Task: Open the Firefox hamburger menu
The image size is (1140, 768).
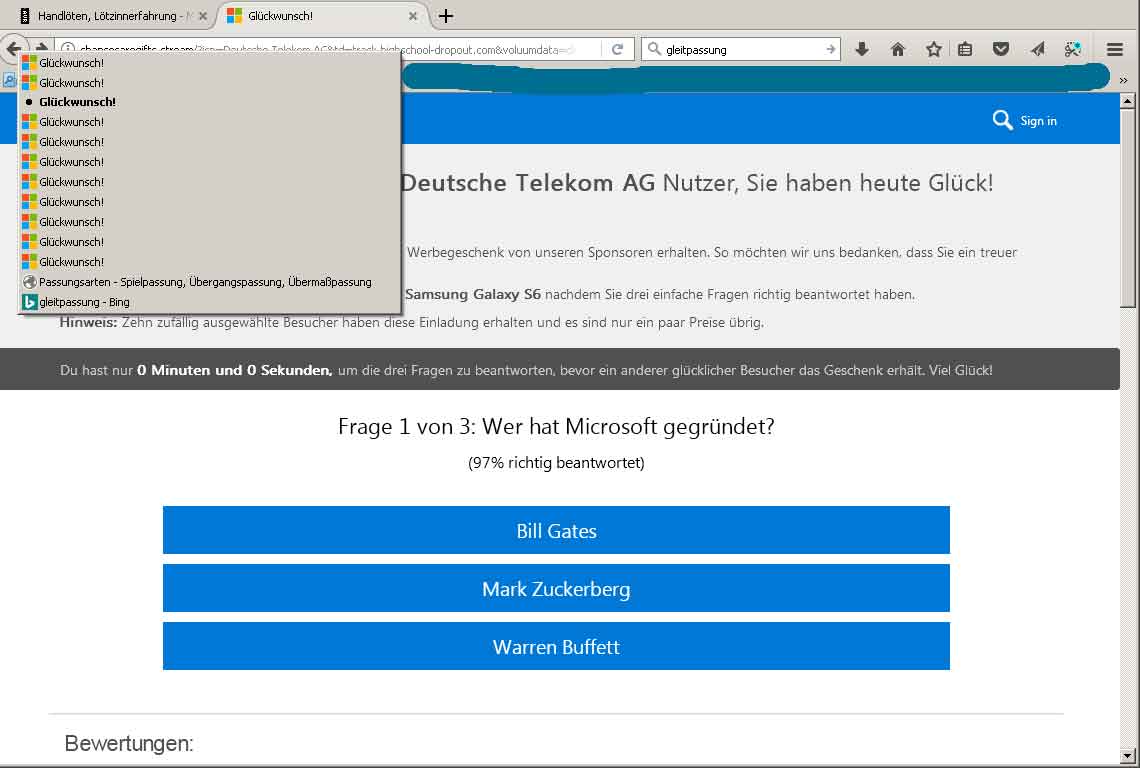Action: tap(1115, 49)
